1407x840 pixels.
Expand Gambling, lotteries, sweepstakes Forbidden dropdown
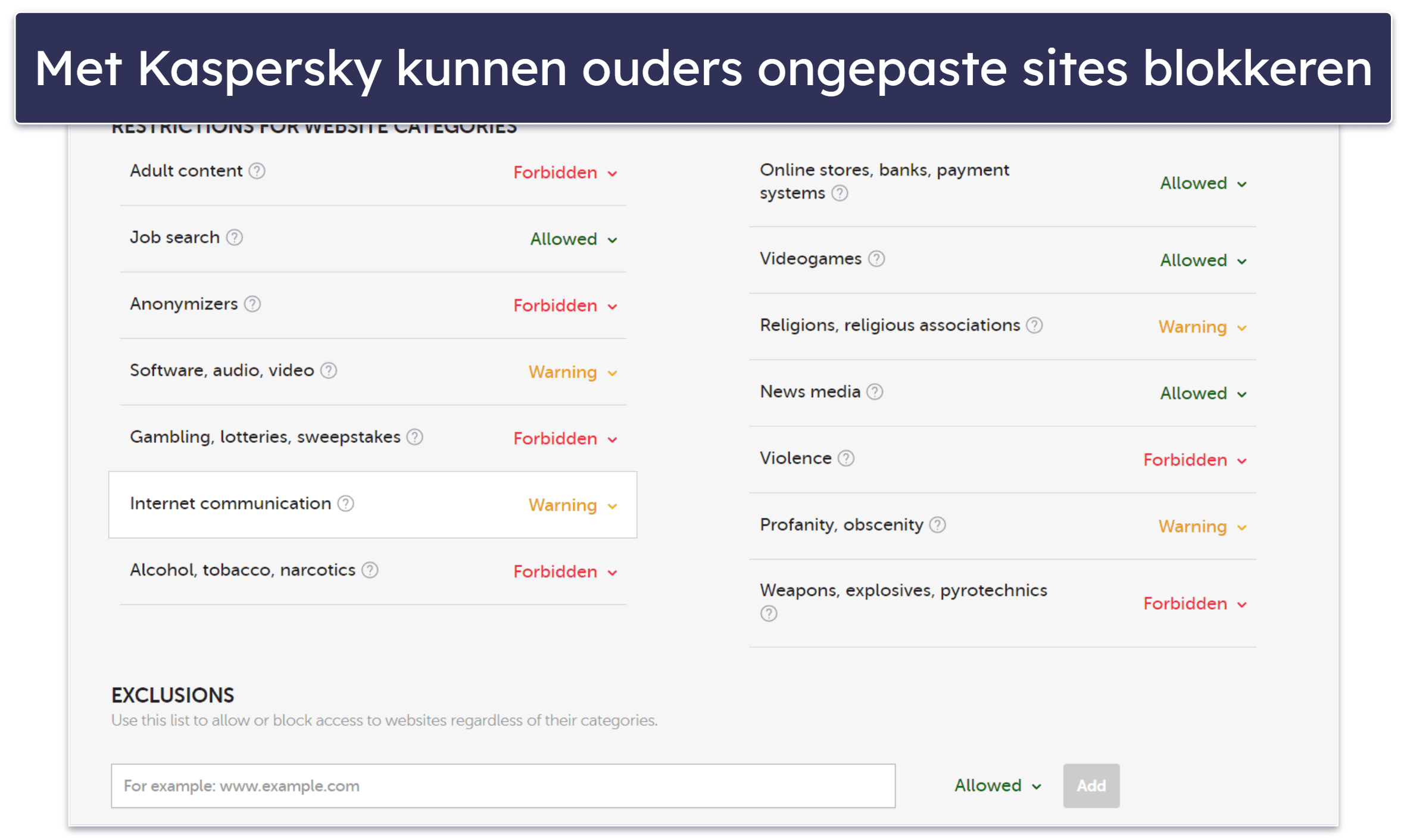(565, 439)
